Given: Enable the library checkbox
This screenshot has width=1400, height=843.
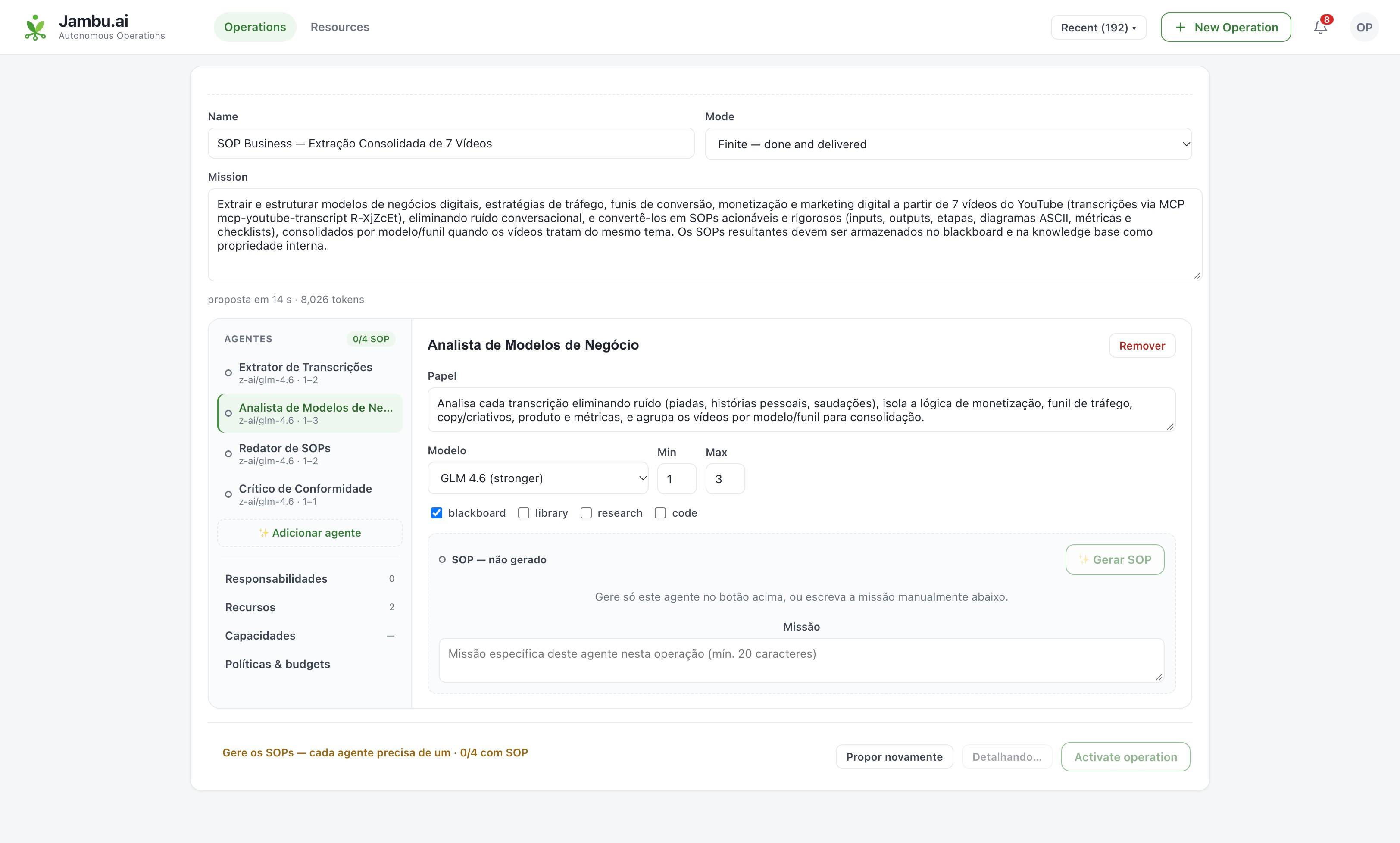Looking at the screenshot, I should coord(524,513).
